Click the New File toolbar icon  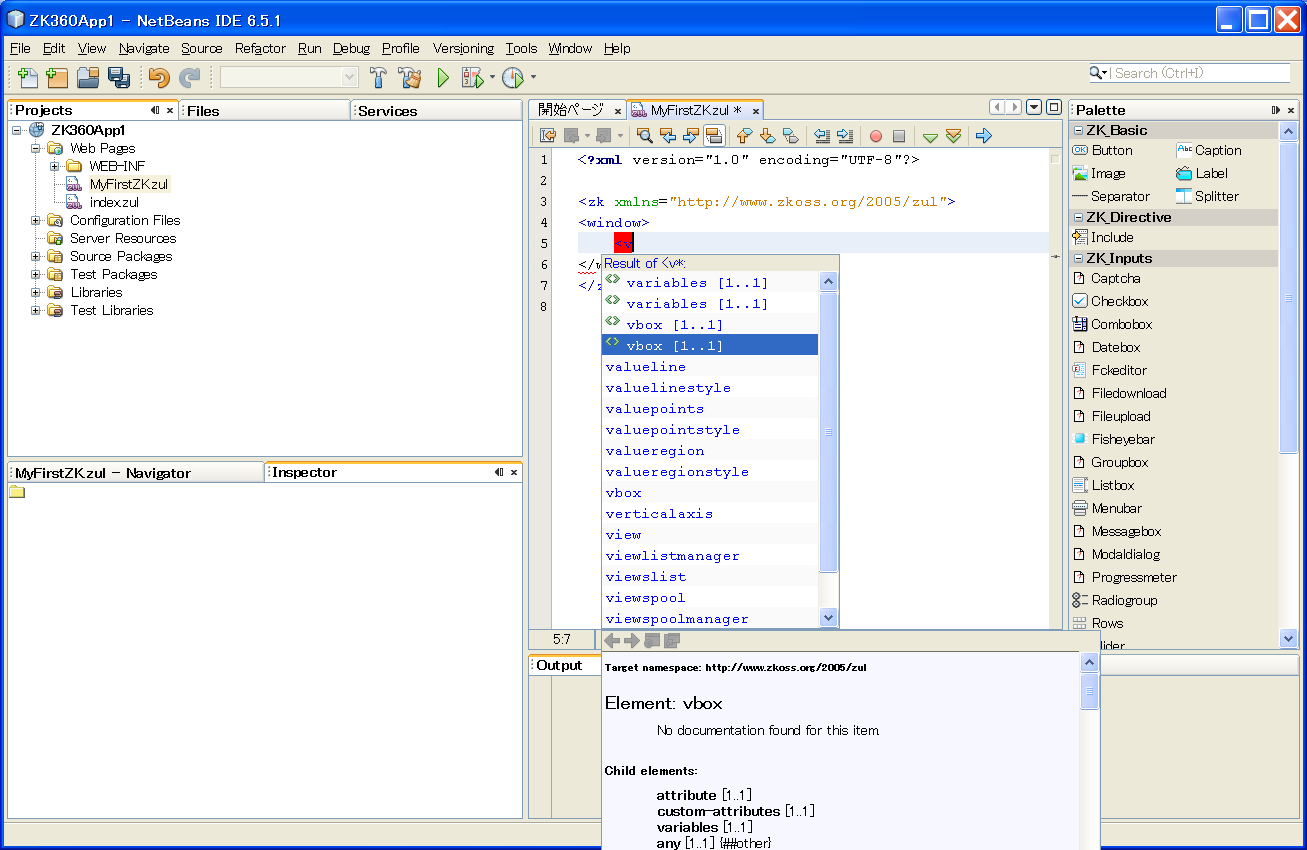28,77
